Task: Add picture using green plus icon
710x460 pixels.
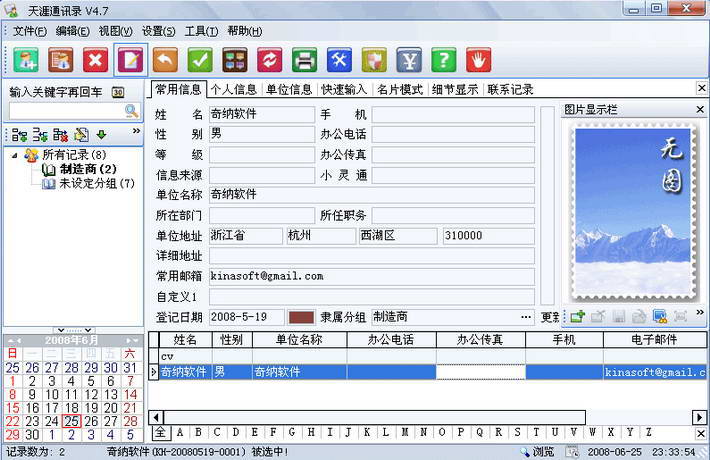Action: [x=577, y=316]
